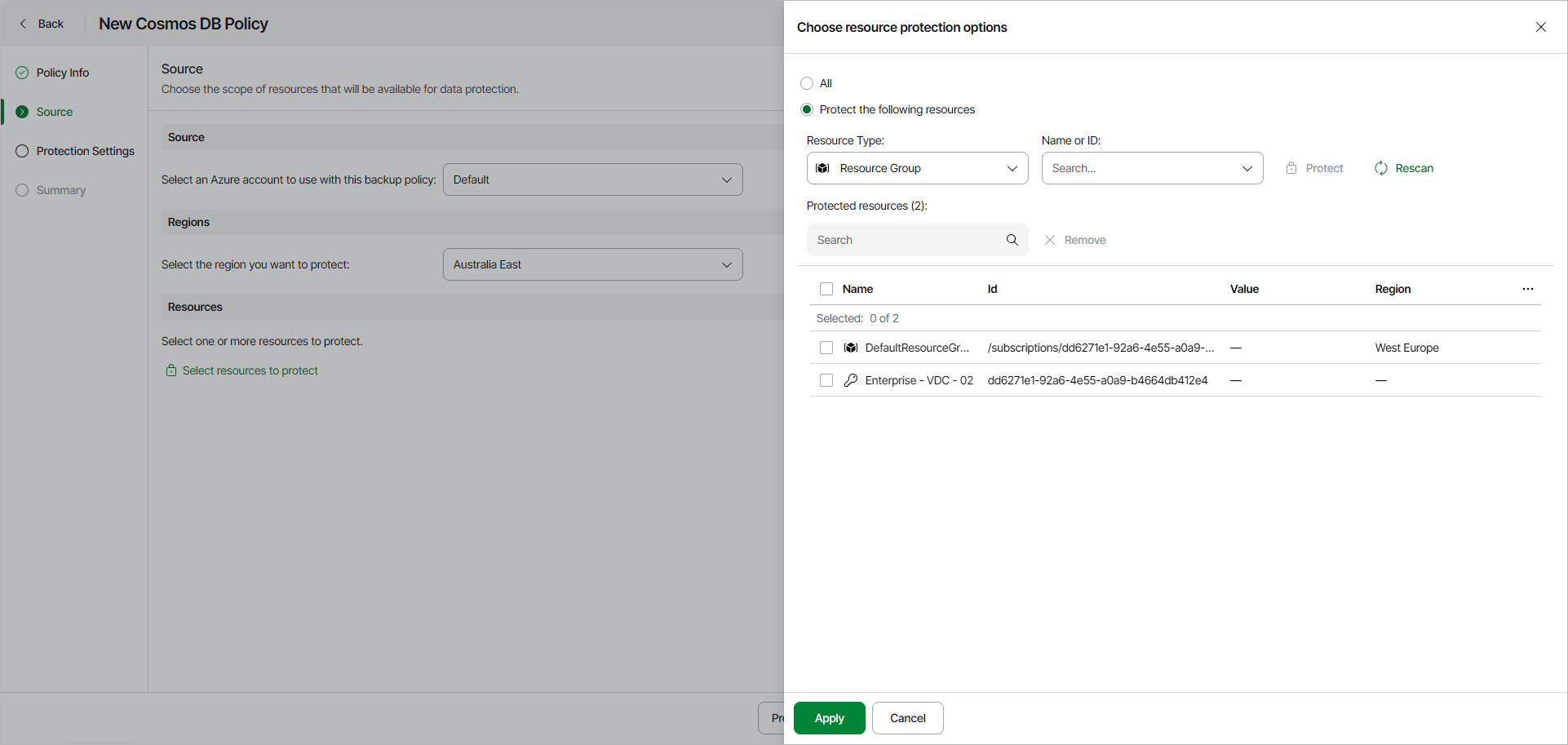The image size is (1568, 745).
Task: Go to the Policy Info step
Action: (x=63, y=73)
